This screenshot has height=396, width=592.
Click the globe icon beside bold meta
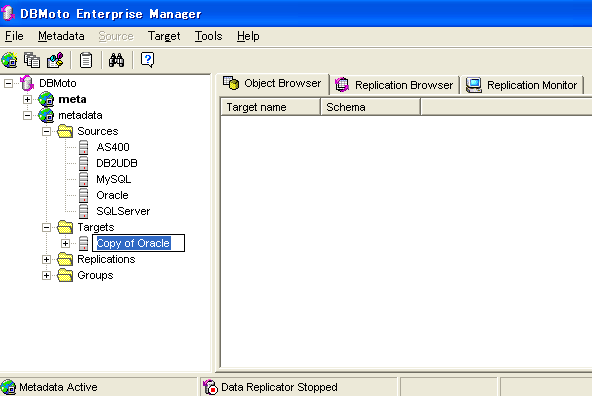point(46,99)
